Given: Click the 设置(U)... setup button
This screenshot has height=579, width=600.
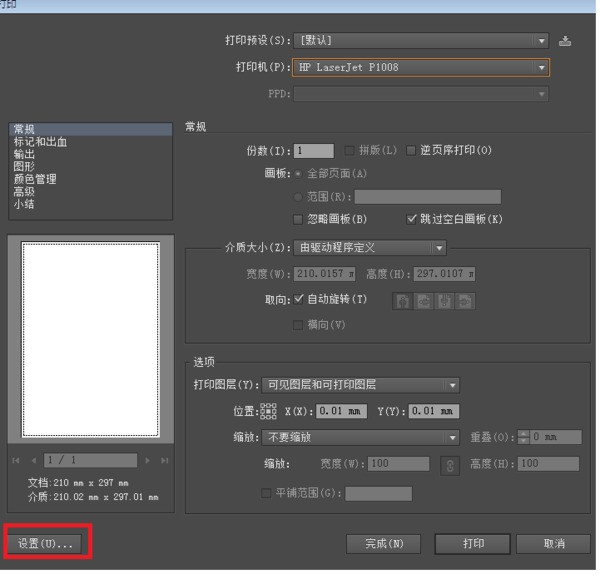Looking at the screenshot, I should 47,543.
